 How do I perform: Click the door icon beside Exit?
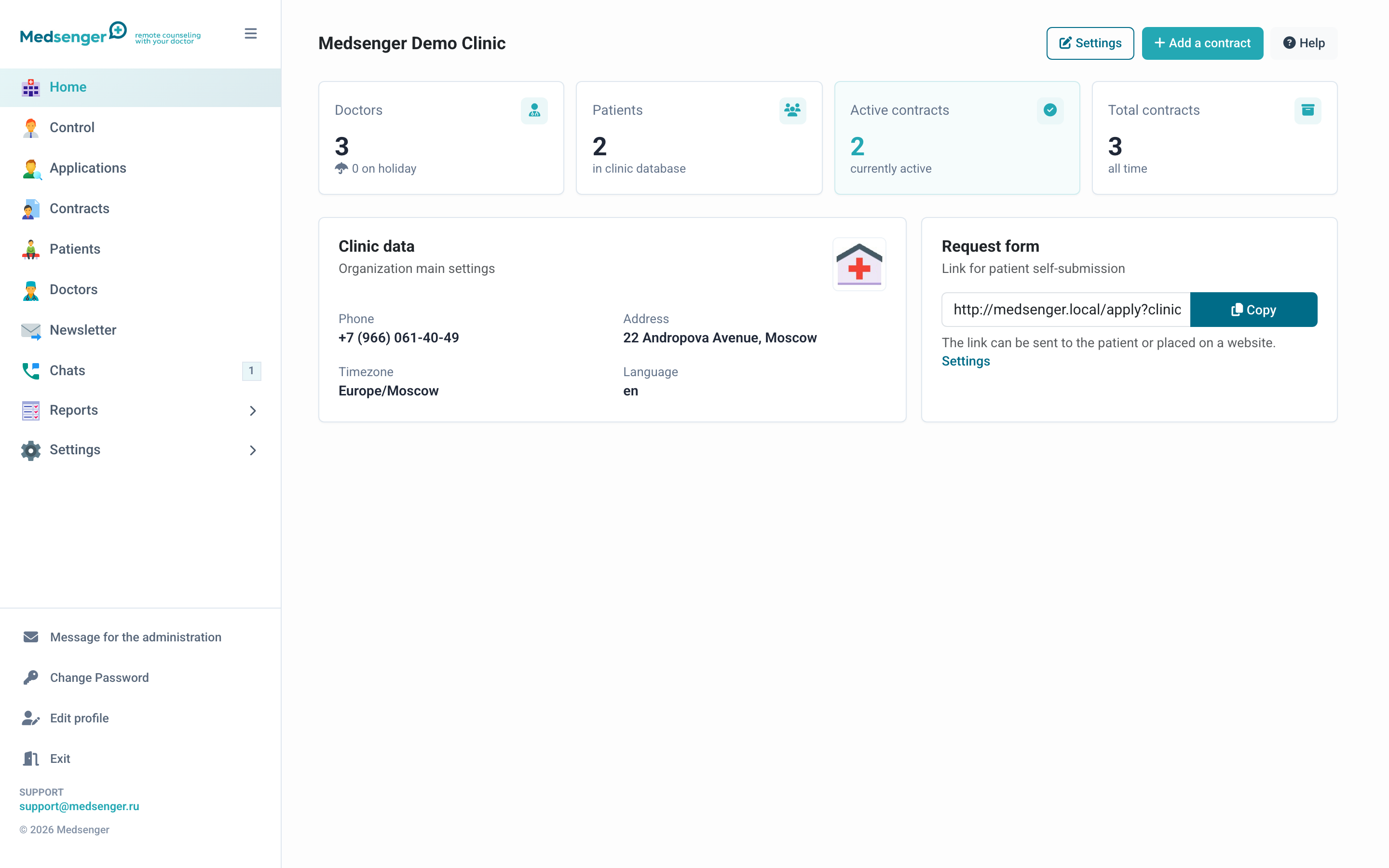[30, 759]
